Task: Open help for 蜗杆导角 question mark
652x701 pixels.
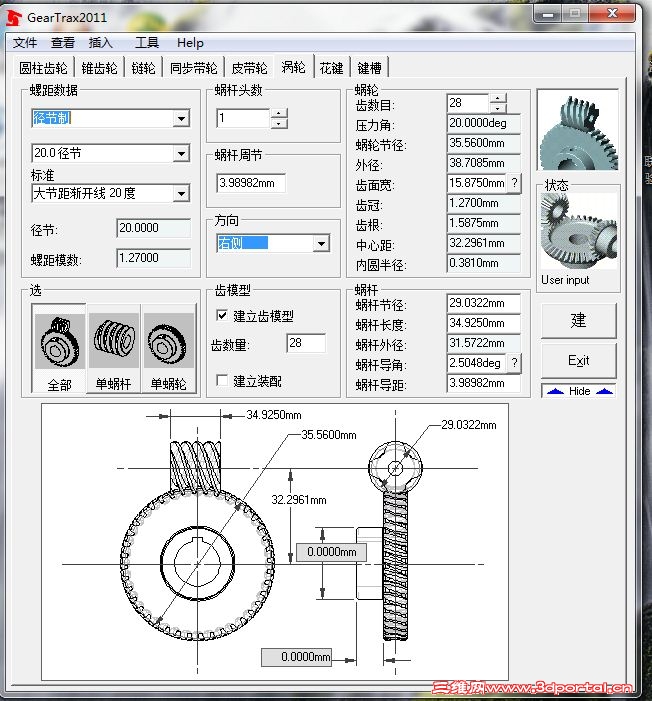Action: click(x=514, y=363)
